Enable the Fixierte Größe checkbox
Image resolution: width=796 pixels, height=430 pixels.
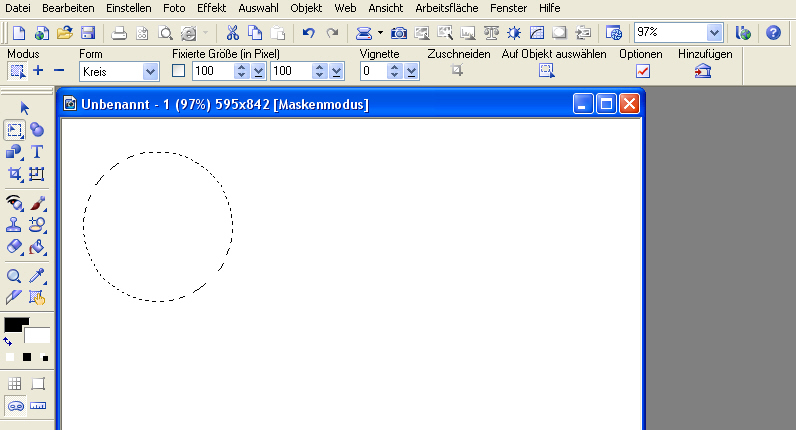179,71
